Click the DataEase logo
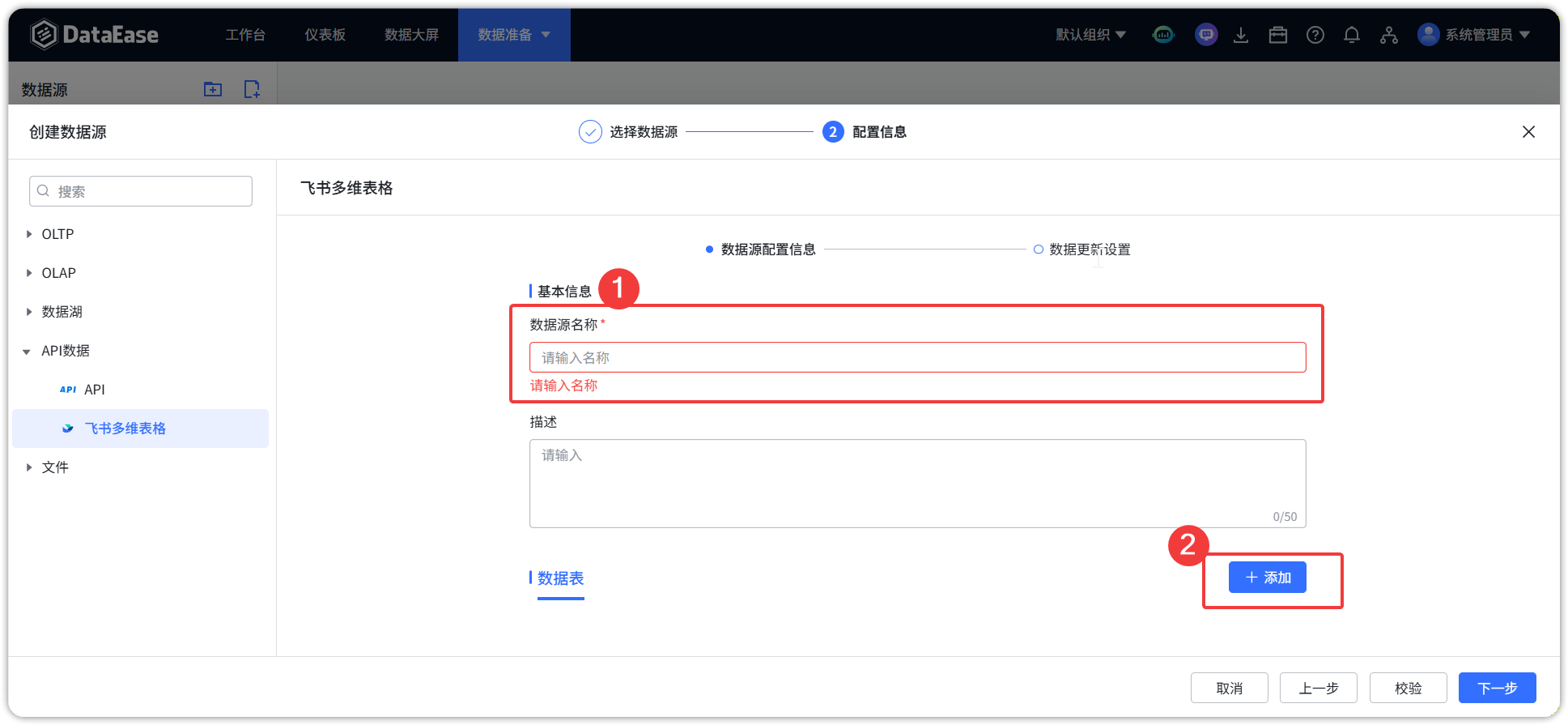1568x725 pixels. point(94,34)
